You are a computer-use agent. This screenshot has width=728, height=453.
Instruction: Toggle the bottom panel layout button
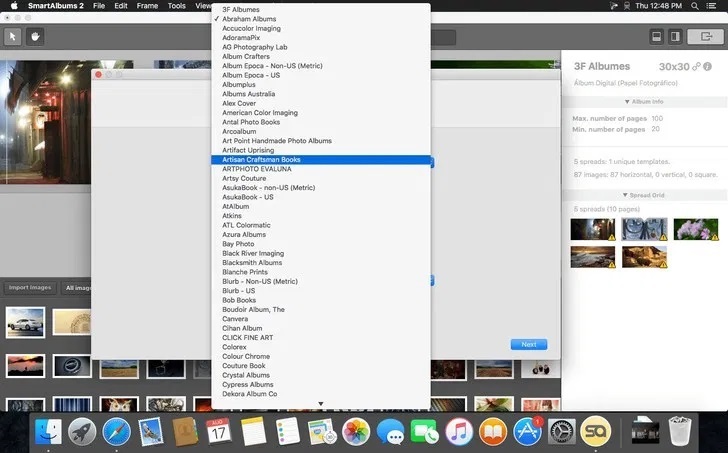(x=656, y=37)
